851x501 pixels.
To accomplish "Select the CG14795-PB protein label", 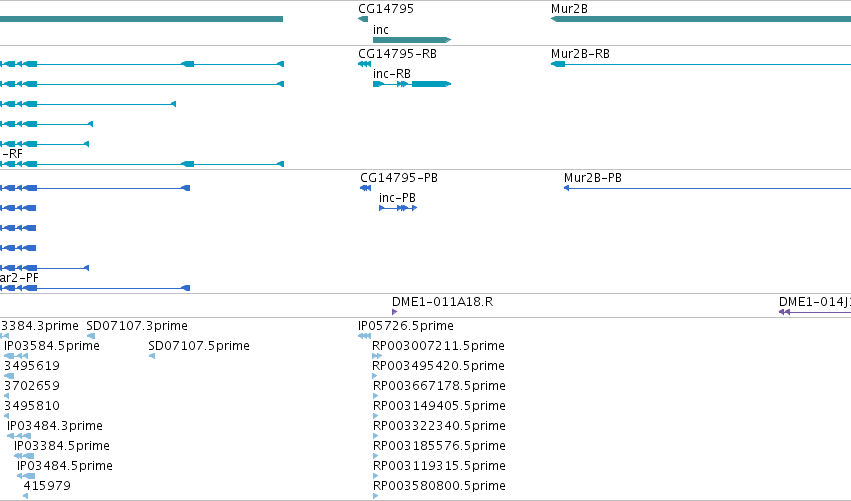I will tap(399, 178).
